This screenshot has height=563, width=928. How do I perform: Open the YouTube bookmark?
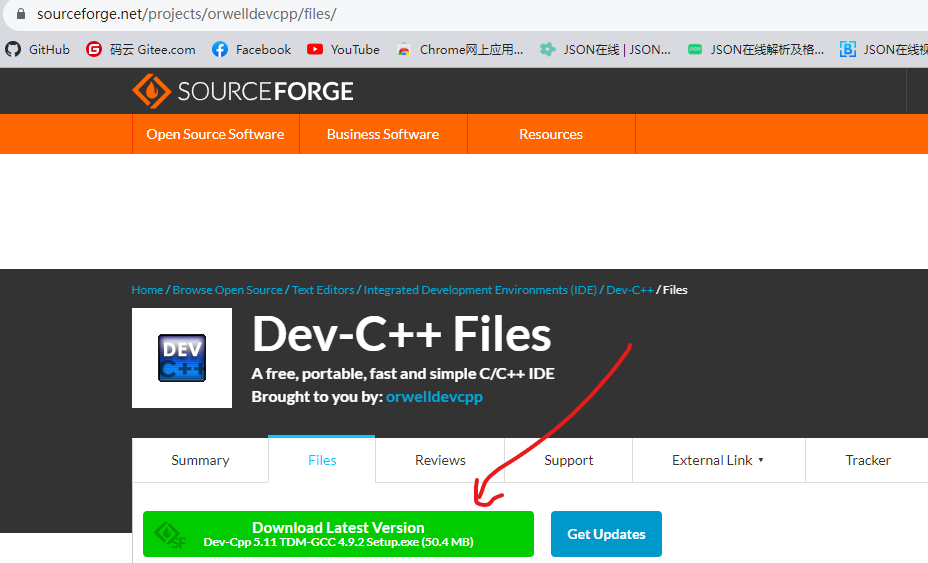(x=343, y=50)
